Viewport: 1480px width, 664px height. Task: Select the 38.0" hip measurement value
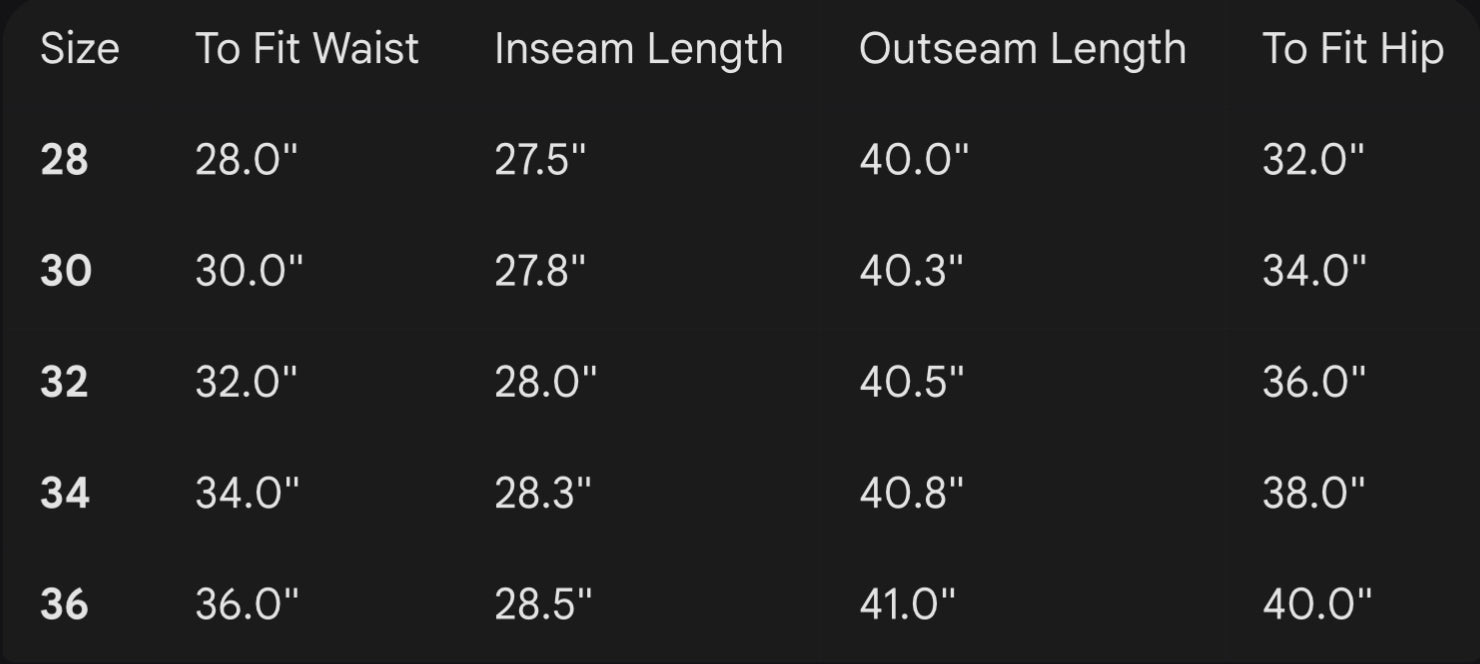pyautogui.click(x=1313, y=493)
